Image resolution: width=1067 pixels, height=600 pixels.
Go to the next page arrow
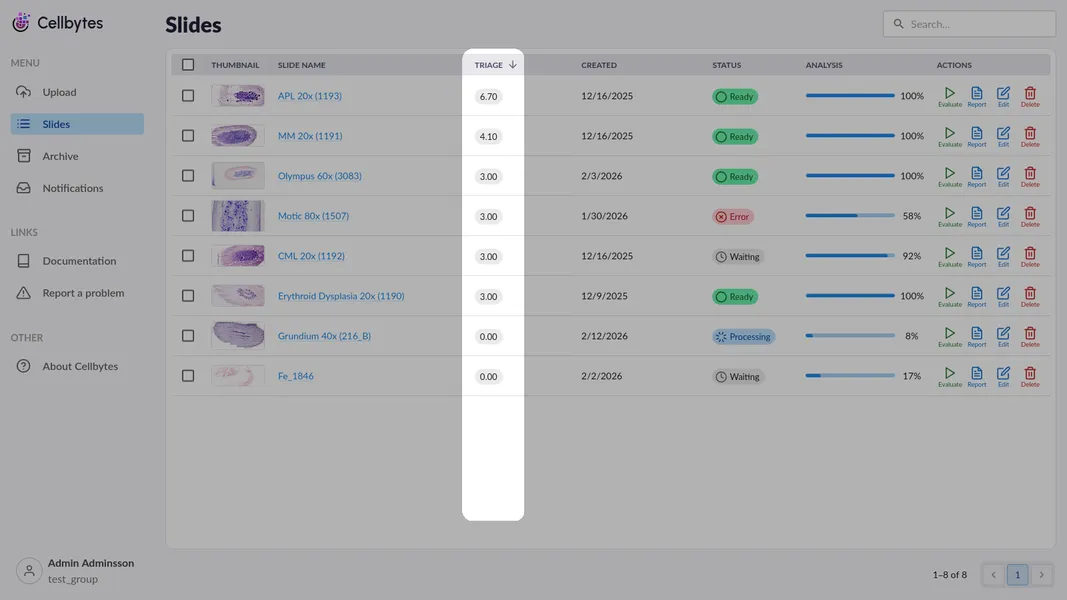(1041, 575)
